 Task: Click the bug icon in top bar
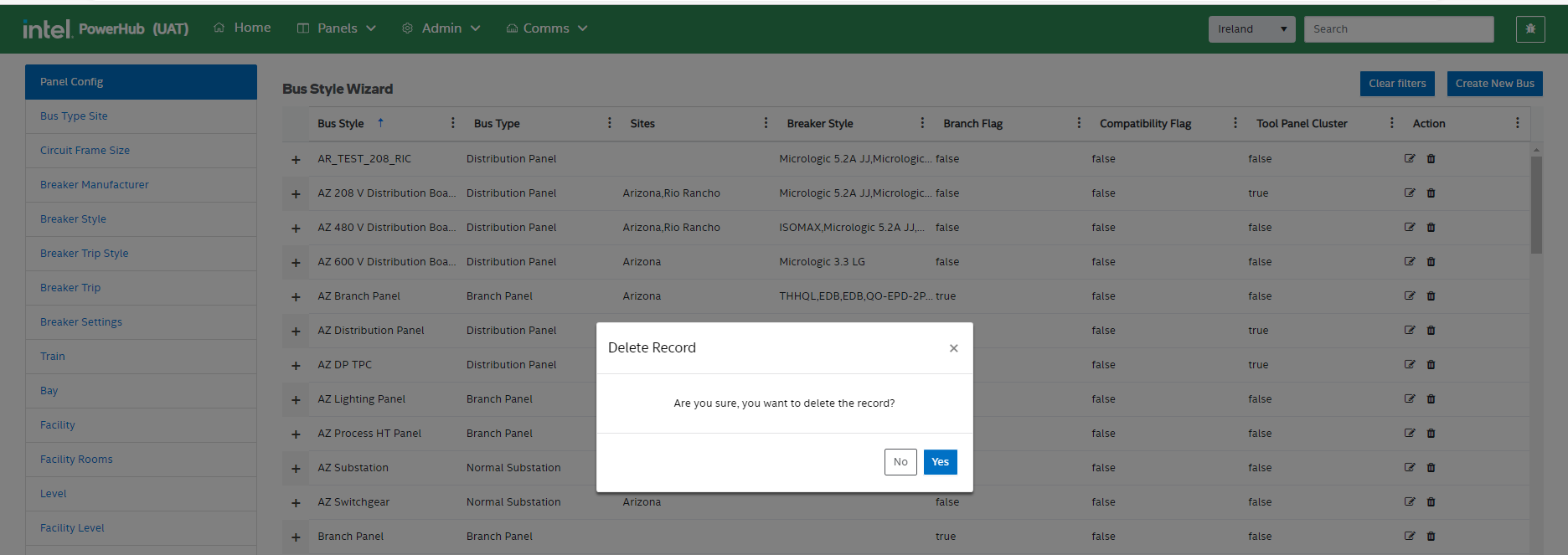pos(1530,28)
